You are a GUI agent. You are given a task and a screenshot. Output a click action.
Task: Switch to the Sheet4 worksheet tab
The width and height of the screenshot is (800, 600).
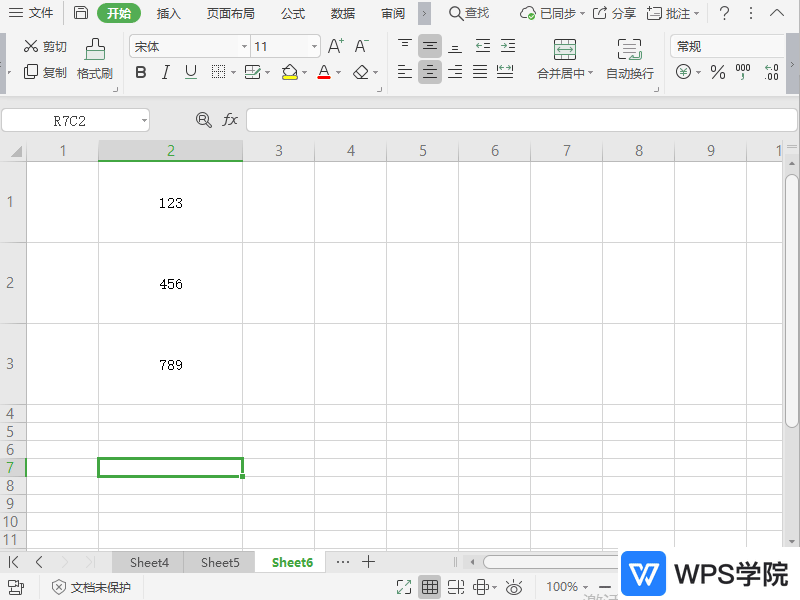pos(149,562)
